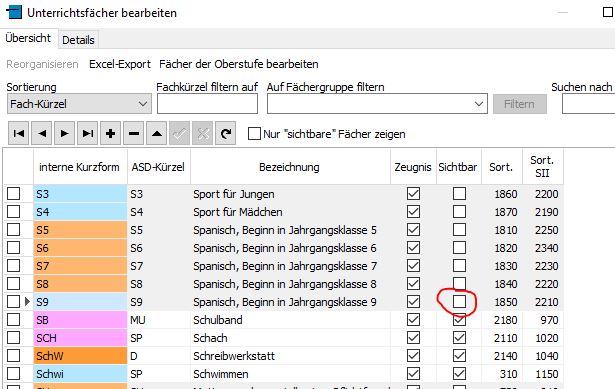Image resolution: width=615 pixels, height=389 pixels.
Task: Click the interne Kurzform column header
Action: click(x=80, y=167)
